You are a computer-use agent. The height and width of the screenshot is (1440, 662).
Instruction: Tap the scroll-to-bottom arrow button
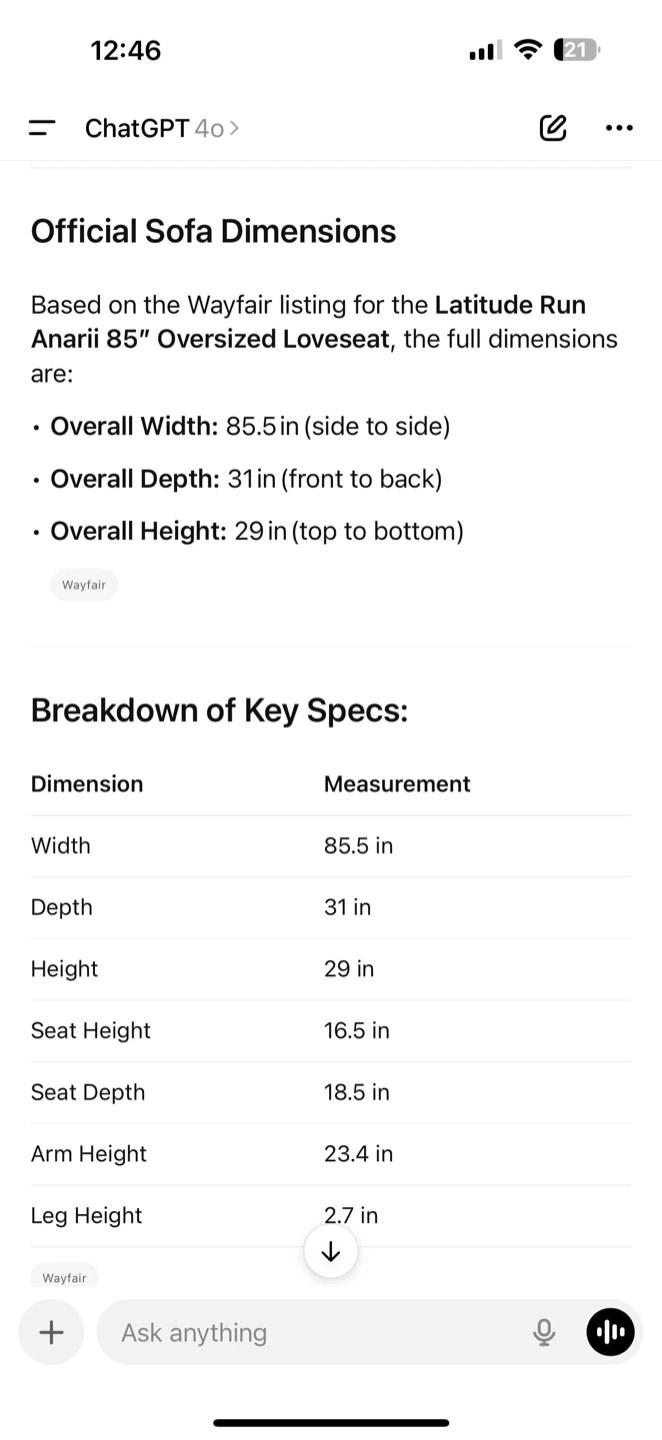coord(331,1252)
